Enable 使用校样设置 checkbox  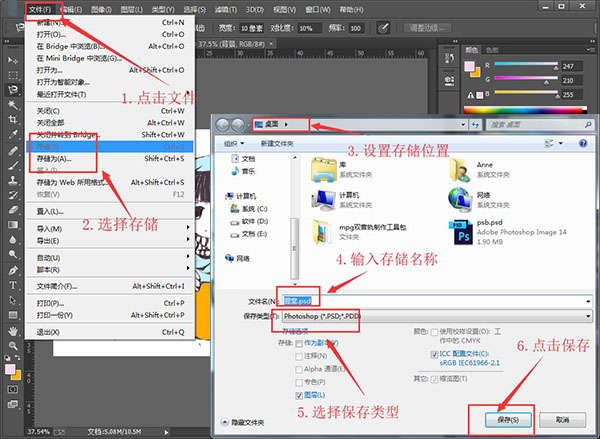434,332
